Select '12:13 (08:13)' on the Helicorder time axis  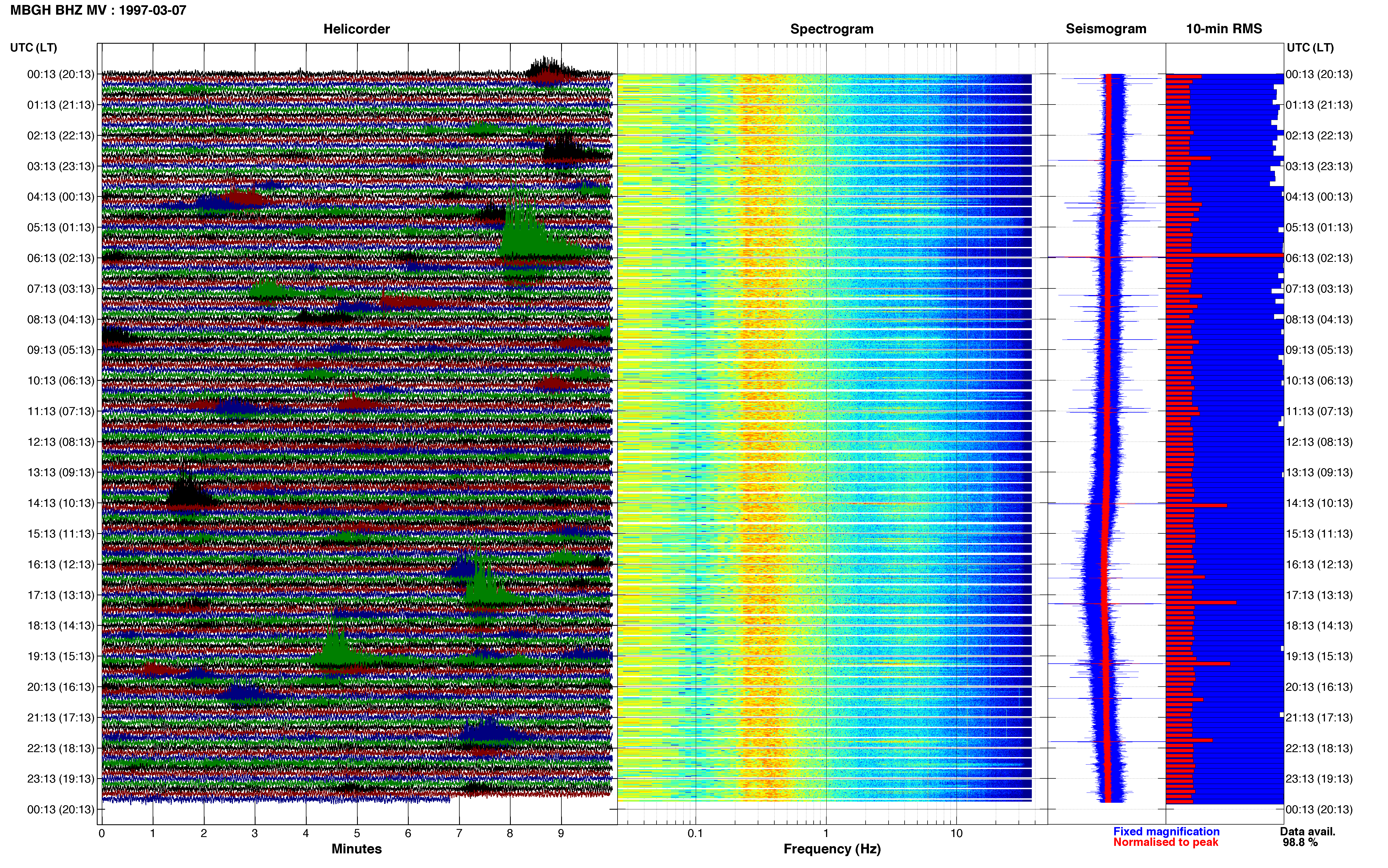point(61,442)
